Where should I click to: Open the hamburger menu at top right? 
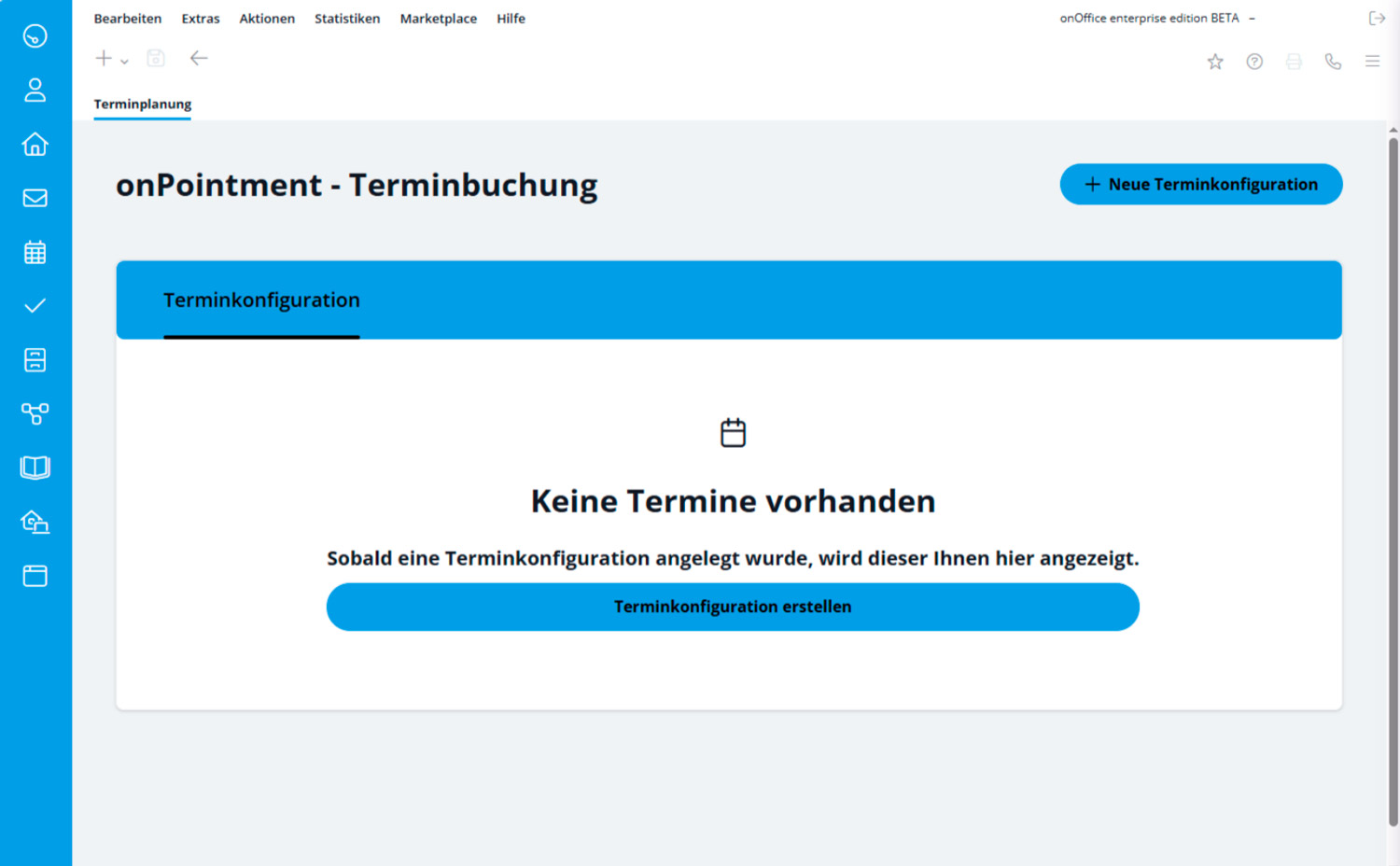(x=1372, y=62)
